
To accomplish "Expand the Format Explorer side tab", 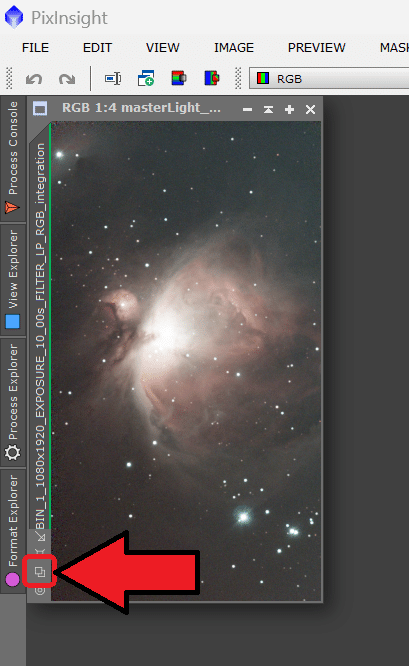I will (13, 530).
